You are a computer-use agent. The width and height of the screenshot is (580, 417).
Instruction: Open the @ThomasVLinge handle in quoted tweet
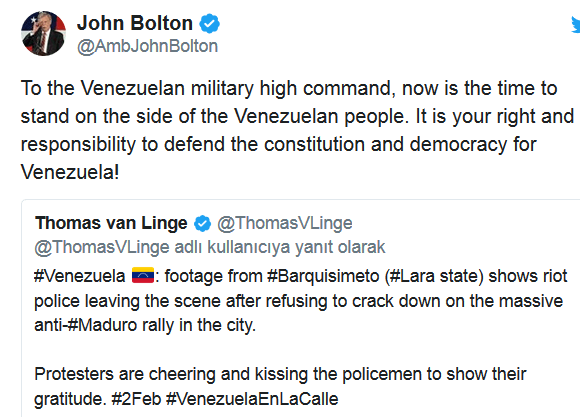point(284,223)
